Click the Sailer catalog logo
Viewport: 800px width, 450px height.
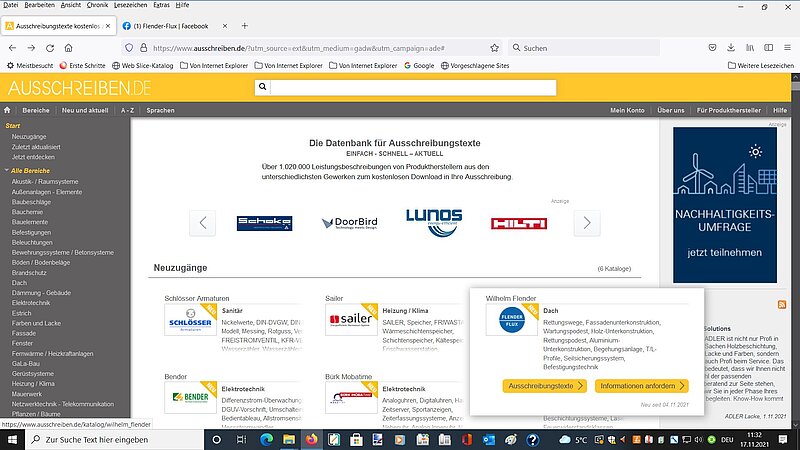click(351, 320)
